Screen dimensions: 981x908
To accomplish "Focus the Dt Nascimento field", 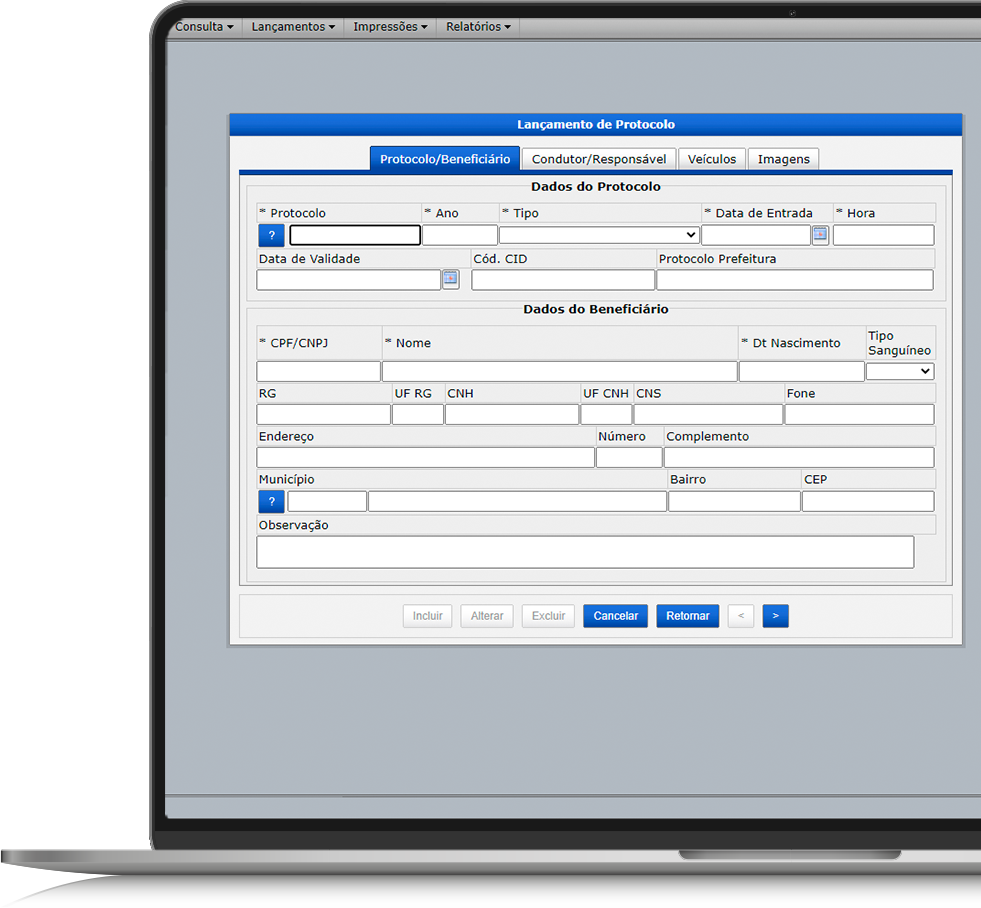I will [801, 371].
